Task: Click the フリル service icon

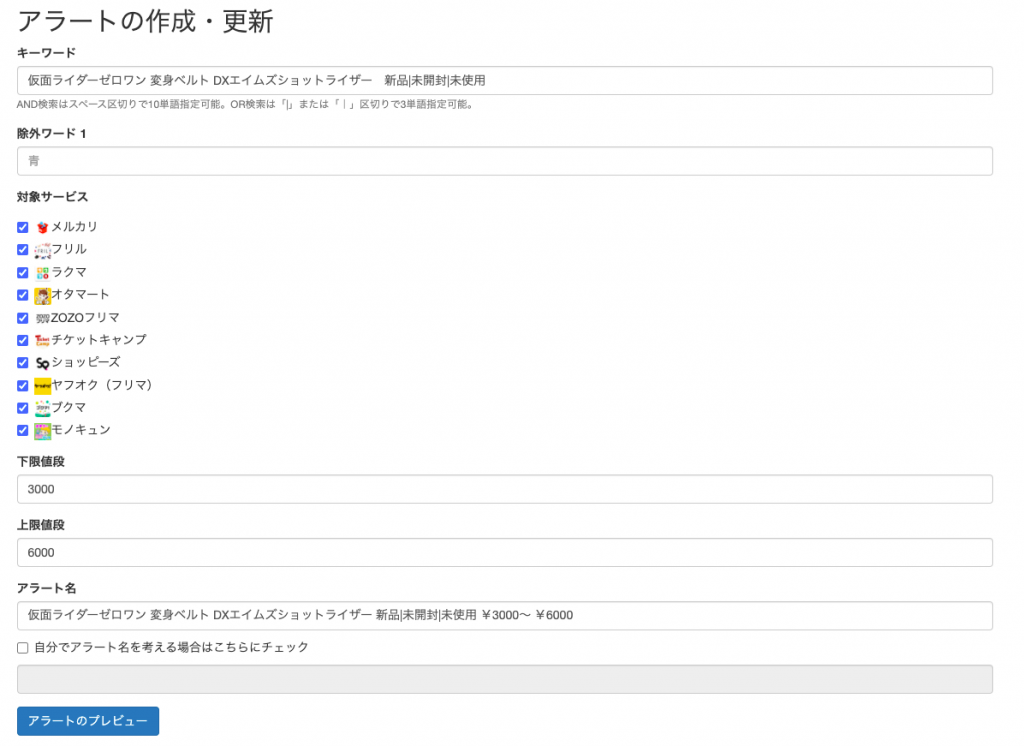Action: (42, 250)
